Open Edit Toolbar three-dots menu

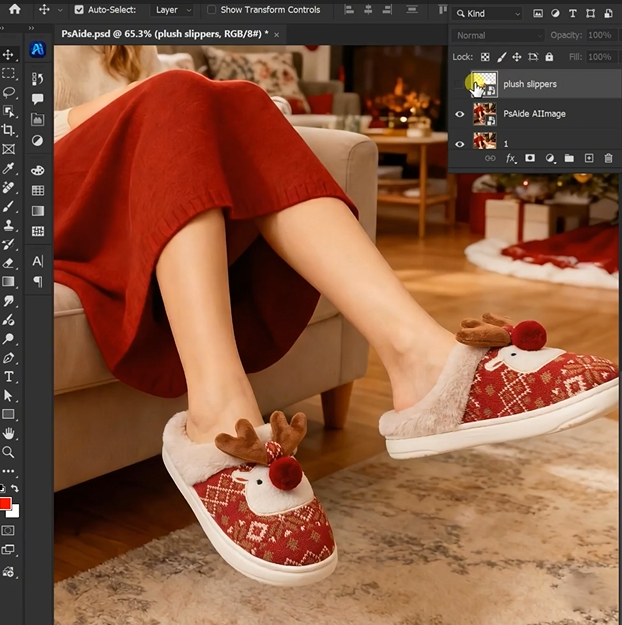tap(8, 471)
